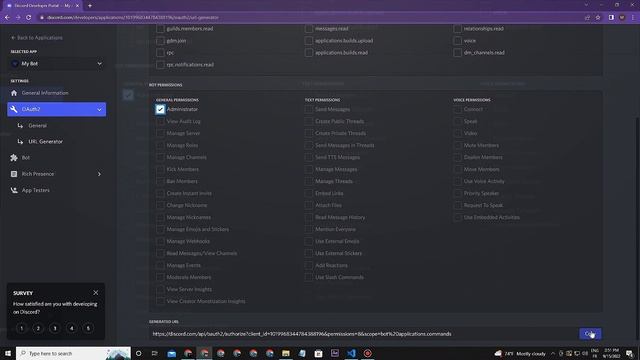Open File Explorer from the taskbar
This screenshot has width=640, height=360.
tap(286, 353)
